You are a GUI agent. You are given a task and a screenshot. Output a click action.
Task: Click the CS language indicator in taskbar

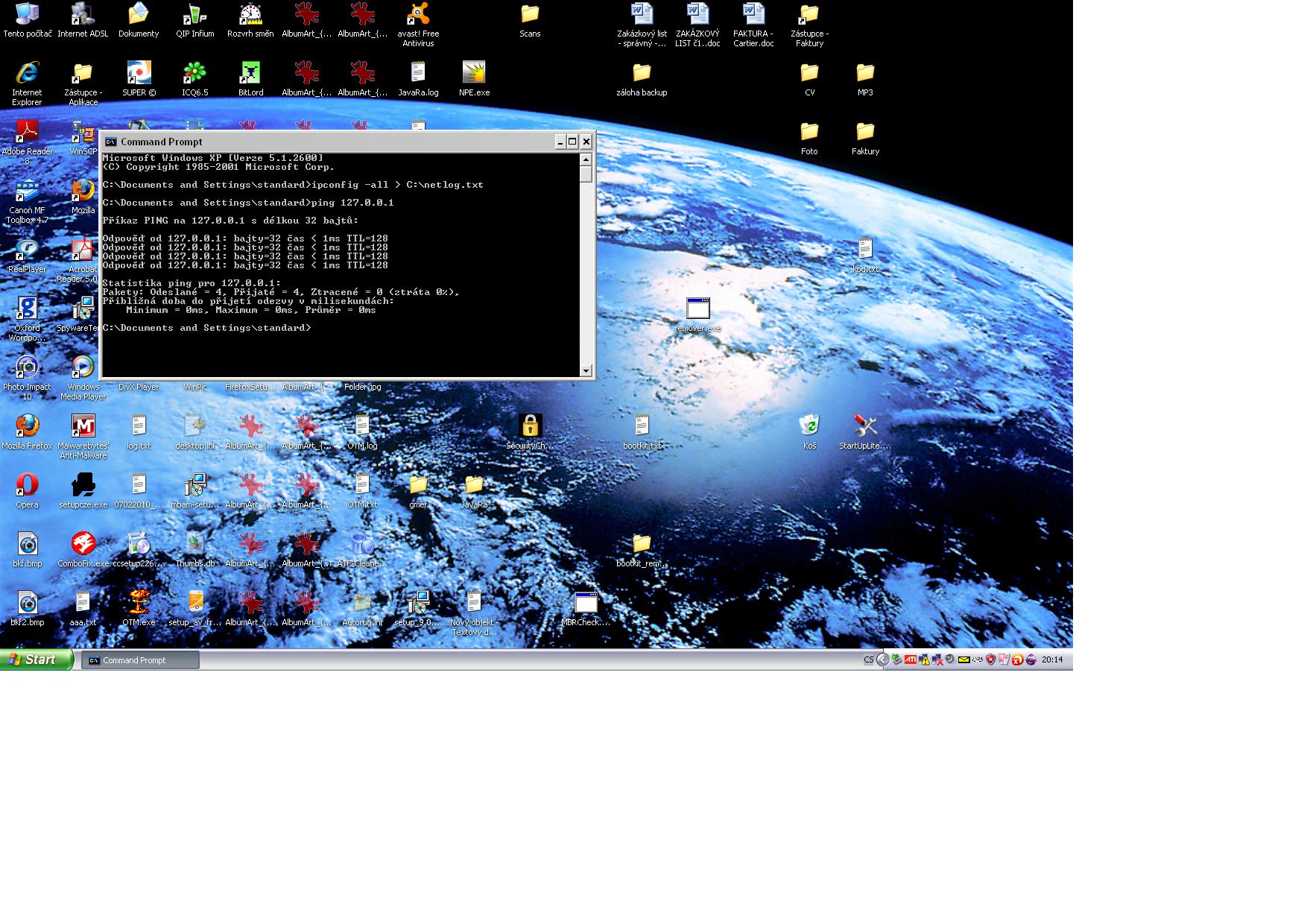[x=868, y=659]
